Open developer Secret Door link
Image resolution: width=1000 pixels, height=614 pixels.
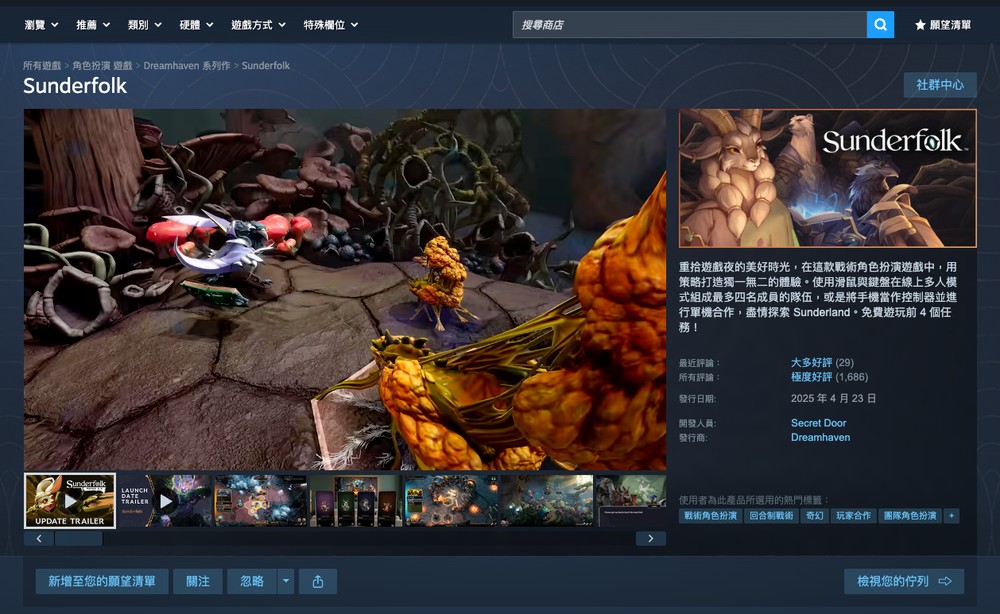(818, 423)
